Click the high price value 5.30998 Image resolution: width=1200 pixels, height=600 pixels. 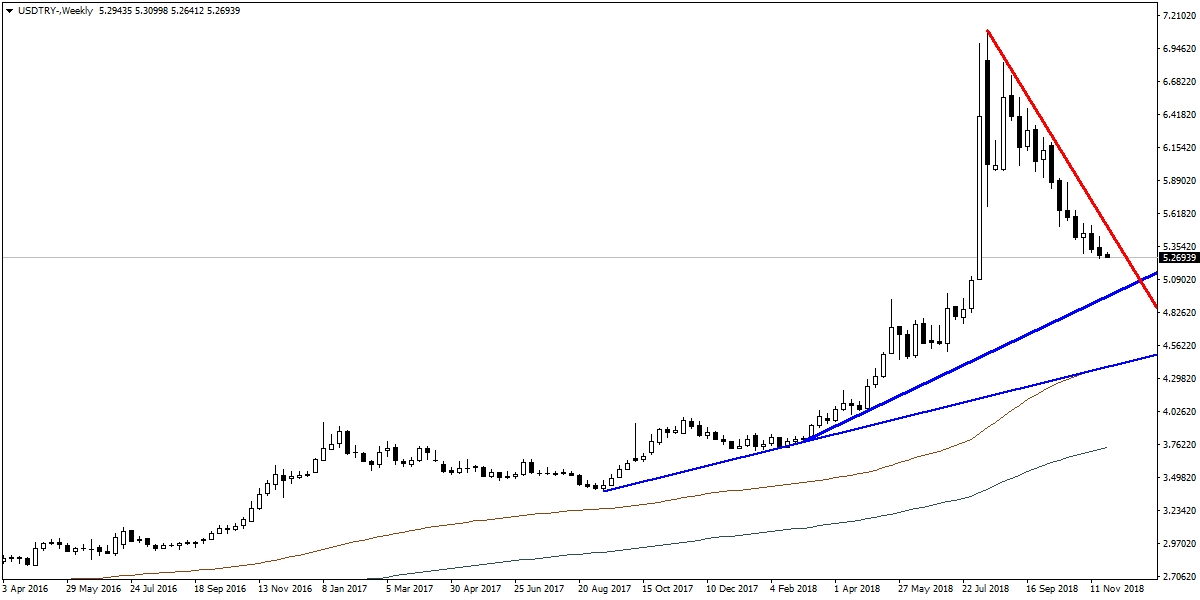pos(150,10)
